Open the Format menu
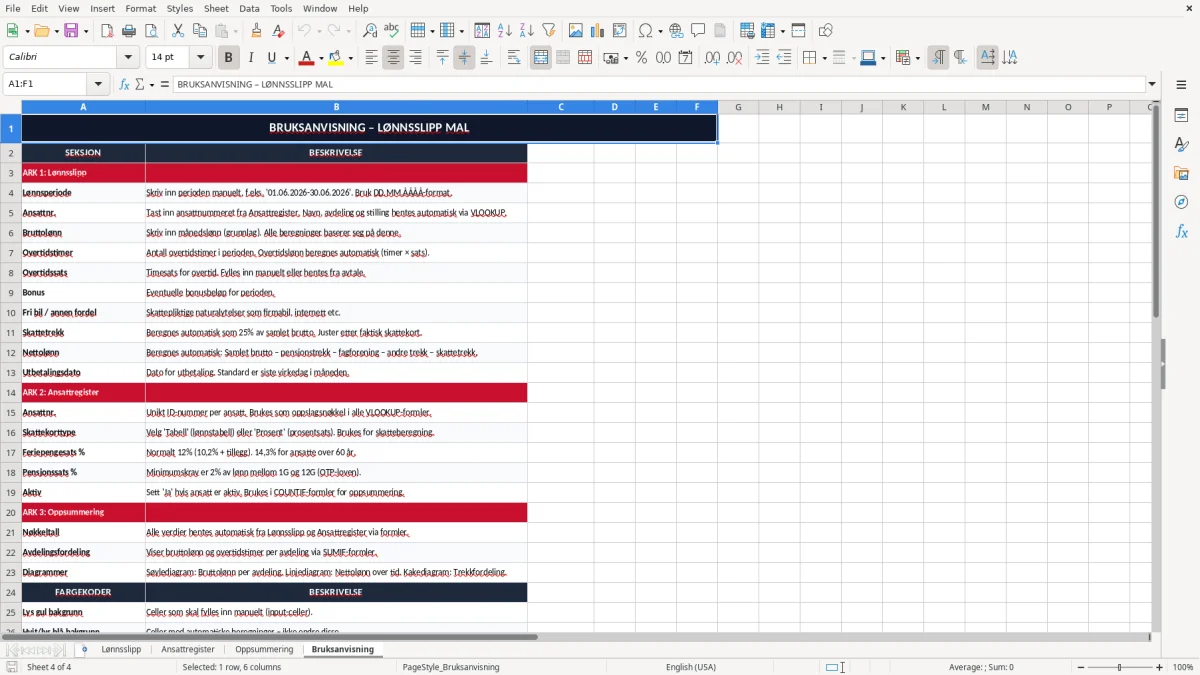The height and width of the screenshot is (675, 1200). (x=140, y=8)
